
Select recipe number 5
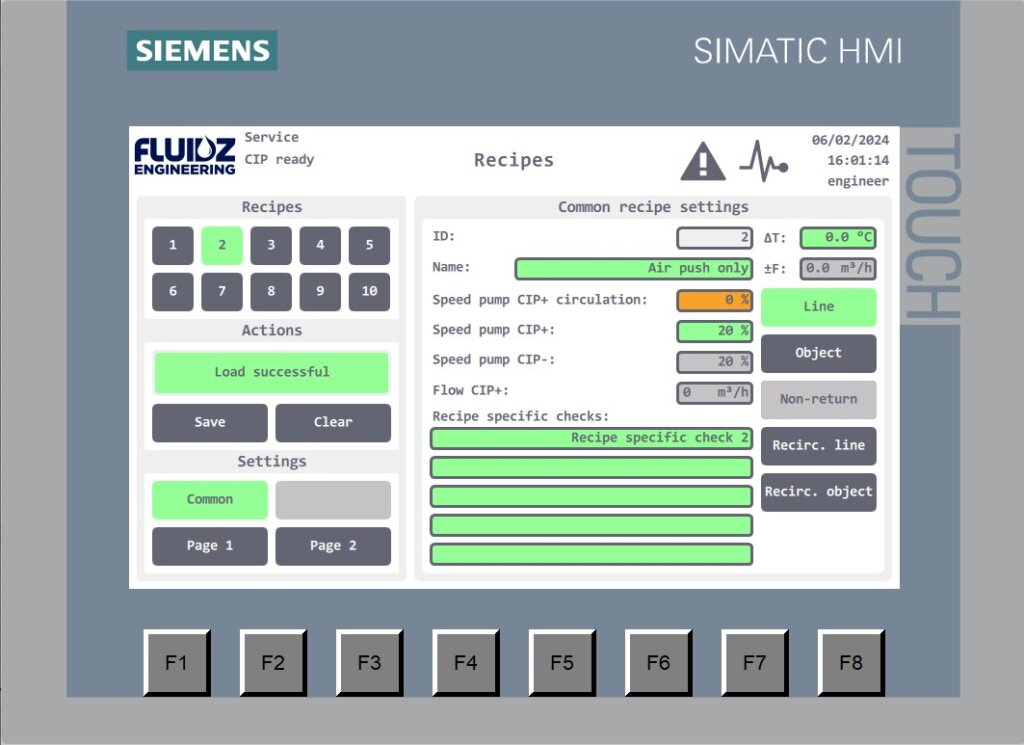point(369,245)
